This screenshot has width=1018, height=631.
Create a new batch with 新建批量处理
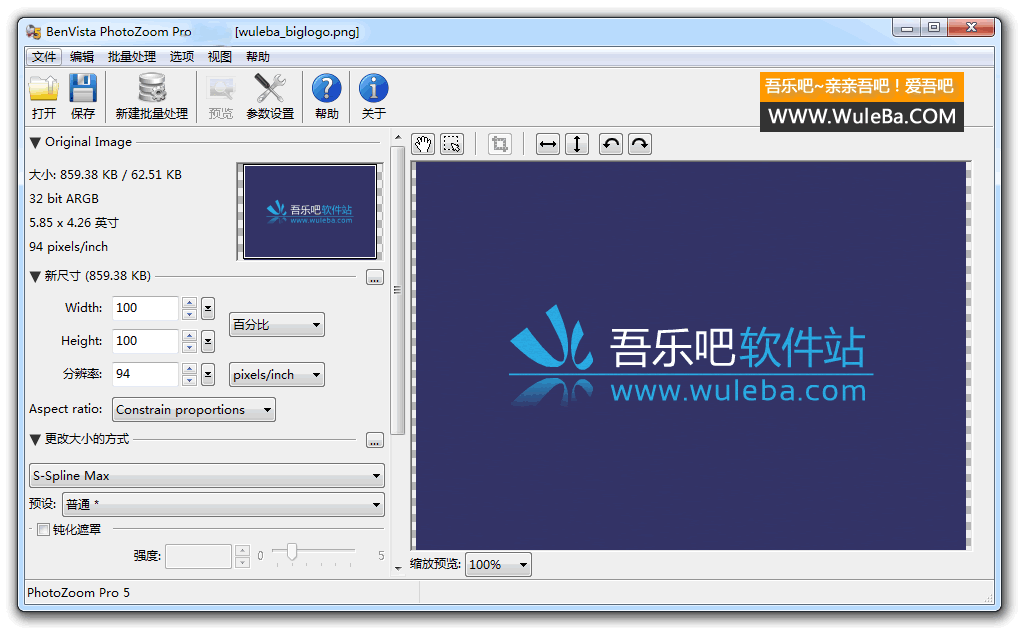pos(152,96)
